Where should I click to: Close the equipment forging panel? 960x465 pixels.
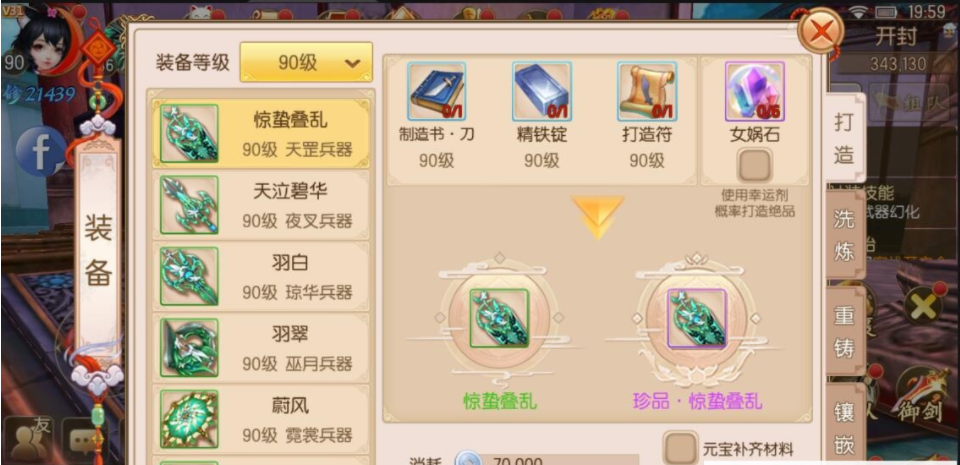coord(820,29)
